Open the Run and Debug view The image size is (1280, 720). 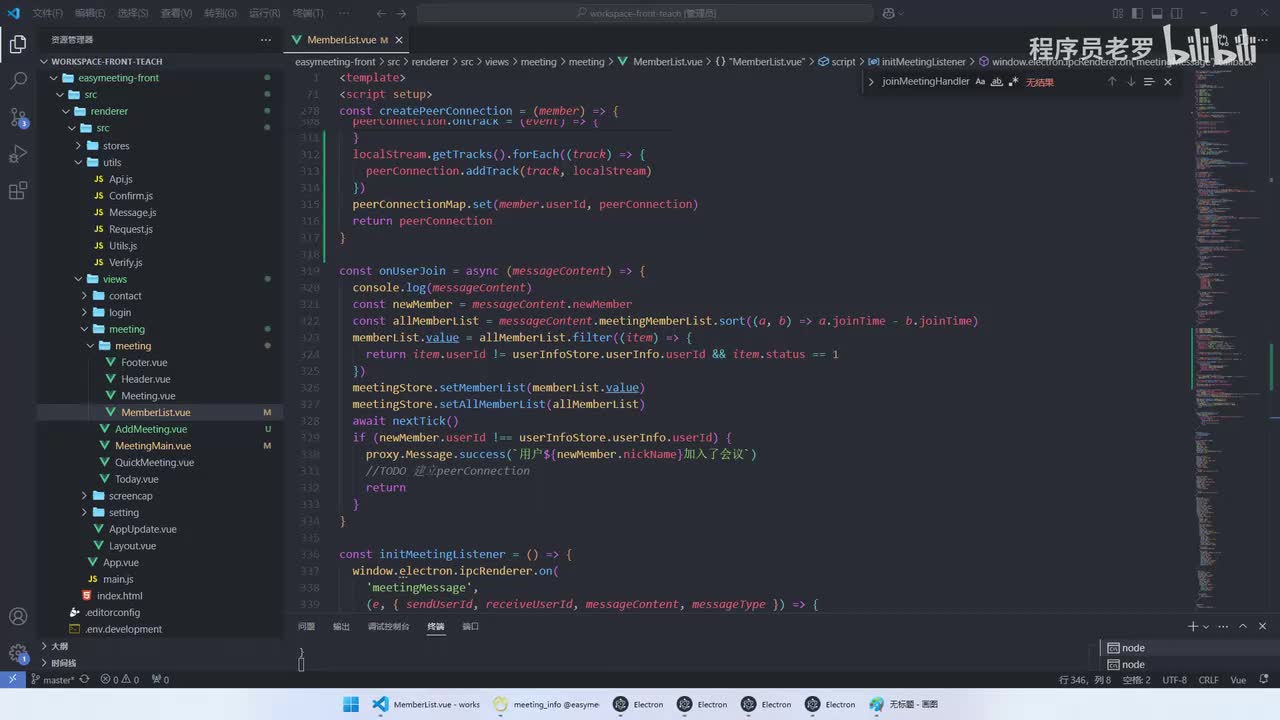(x=18, y=154)
